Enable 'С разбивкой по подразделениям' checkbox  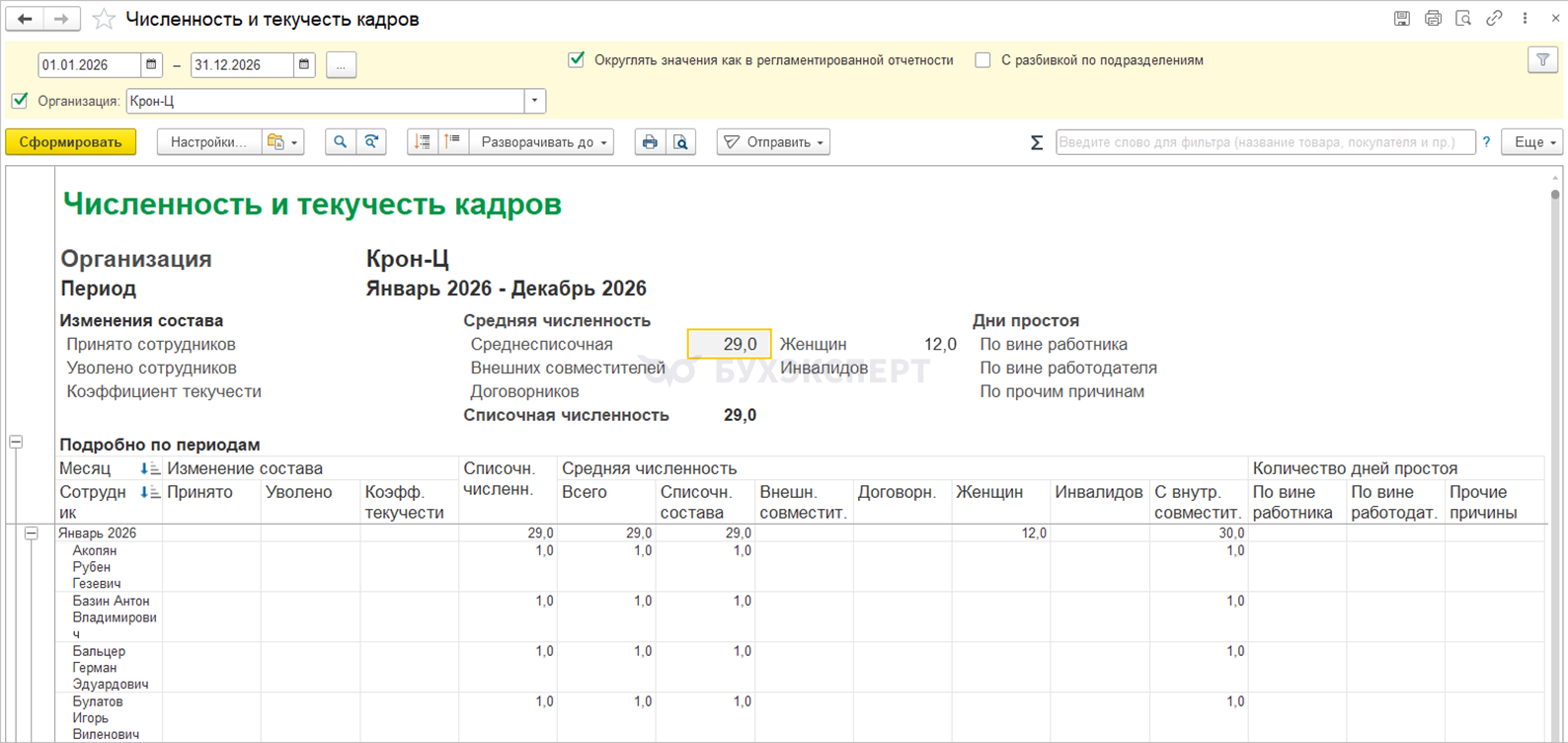pos(982,60)
